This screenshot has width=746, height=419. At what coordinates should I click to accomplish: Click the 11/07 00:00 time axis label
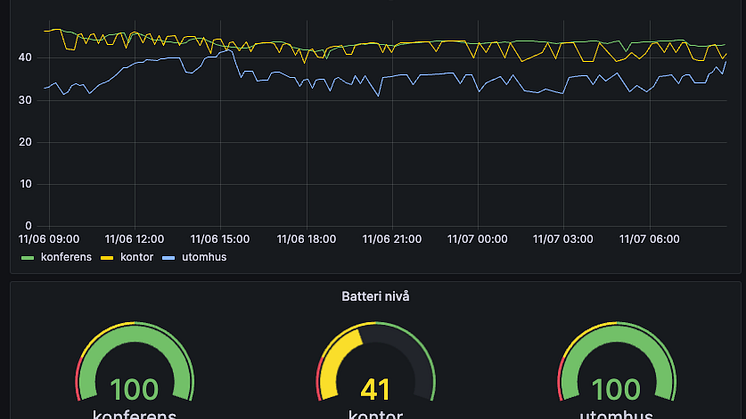click(x=478, y=239)
